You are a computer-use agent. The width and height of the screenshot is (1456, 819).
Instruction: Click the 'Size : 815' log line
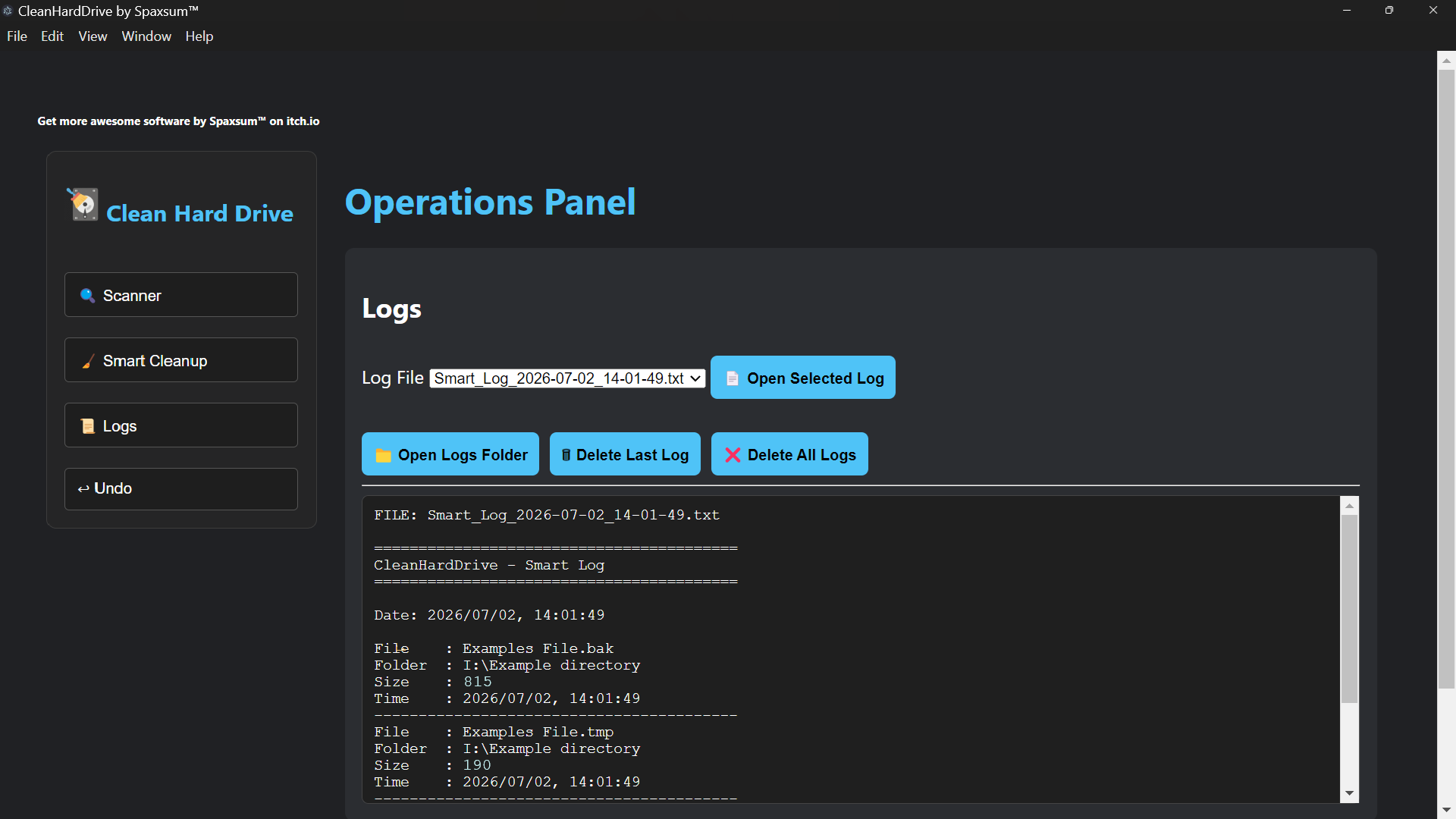point(433,682)
